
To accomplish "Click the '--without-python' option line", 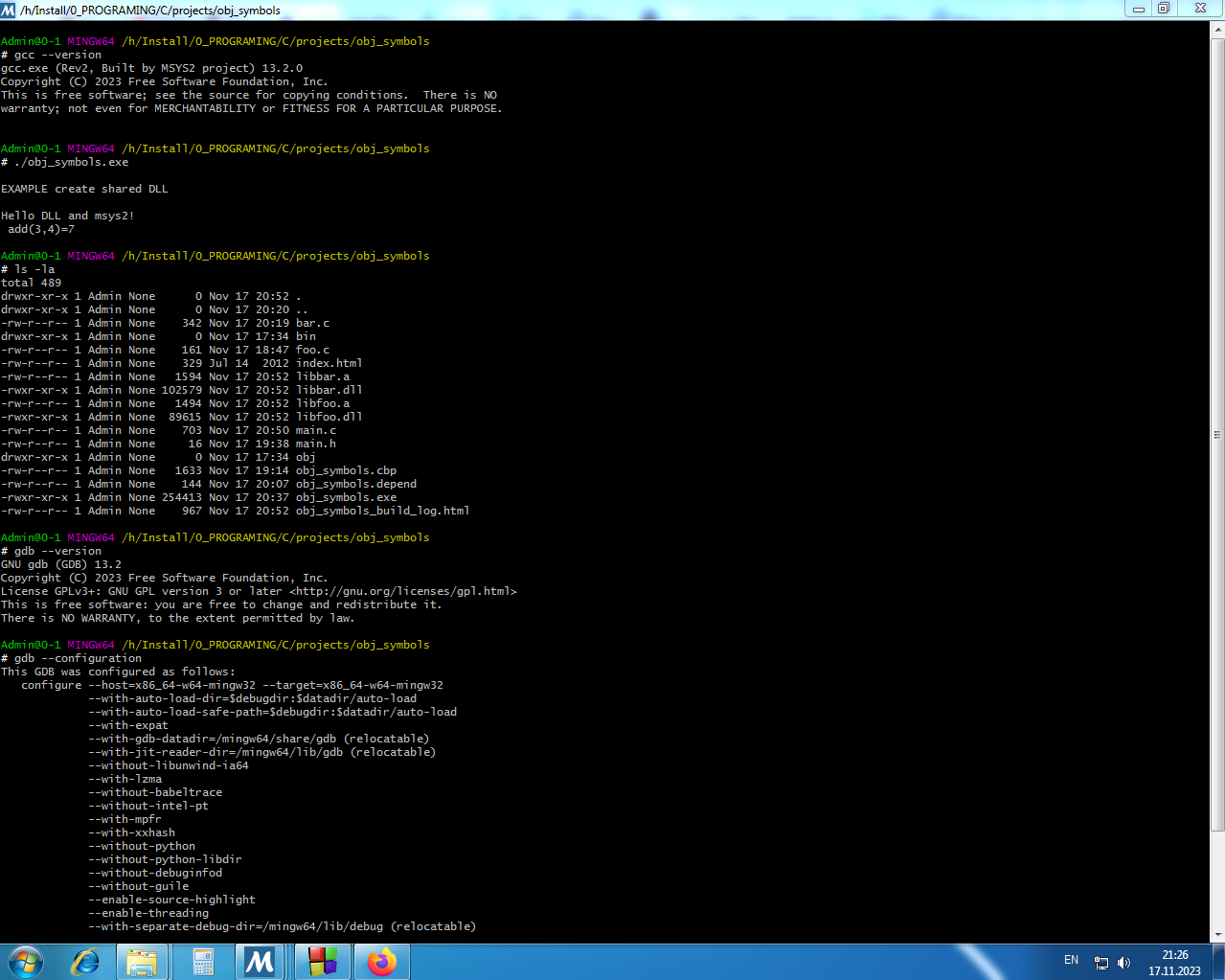I will (142, 846).
